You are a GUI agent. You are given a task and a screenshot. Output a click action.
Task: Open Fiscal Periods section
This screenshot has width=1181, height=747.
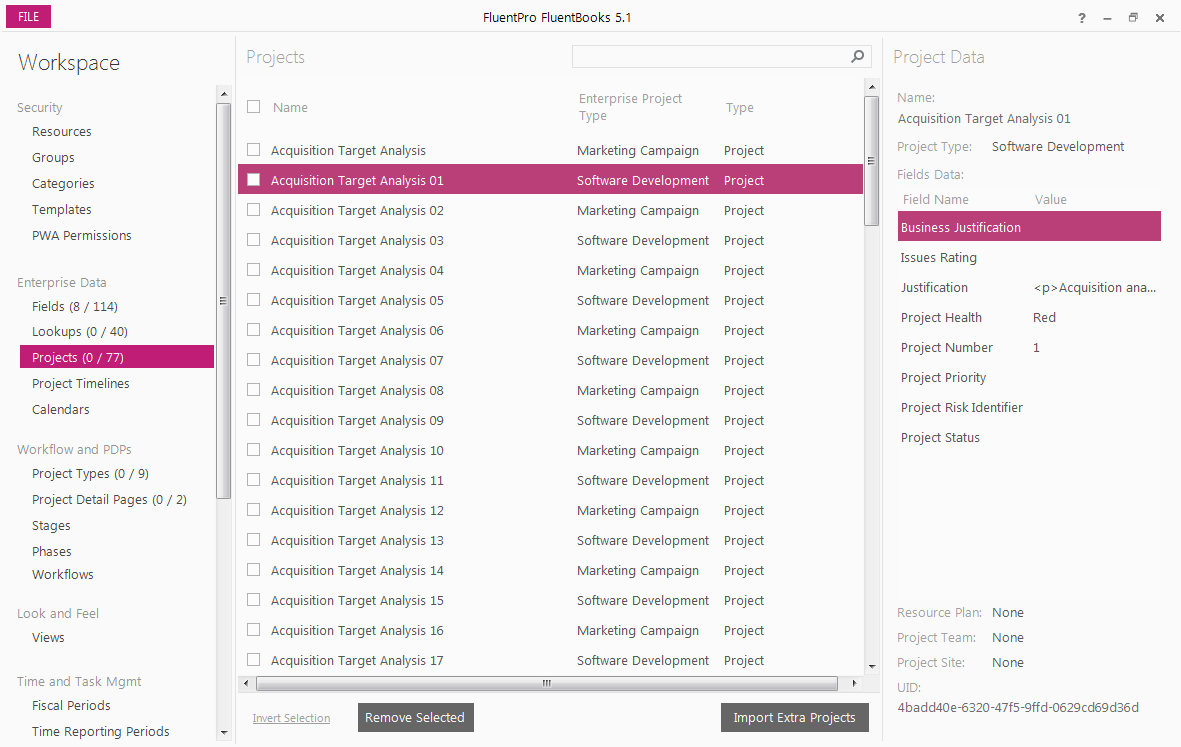point(72,706)
